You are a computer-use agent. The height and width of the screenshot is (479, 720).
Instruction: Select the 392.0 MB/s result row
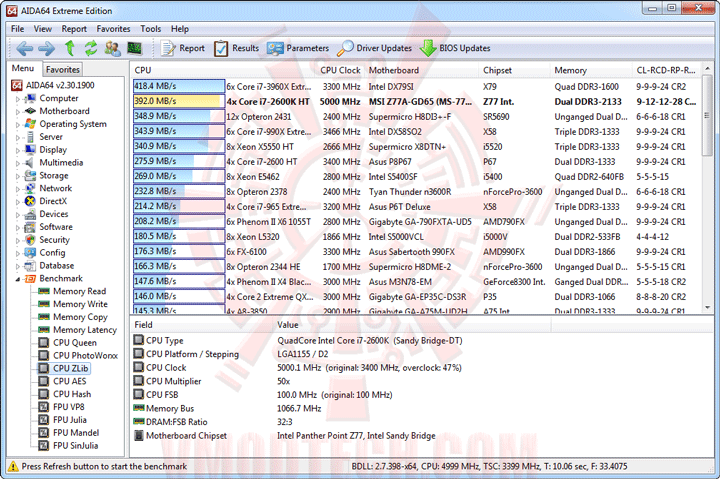(x=416, y=101)
